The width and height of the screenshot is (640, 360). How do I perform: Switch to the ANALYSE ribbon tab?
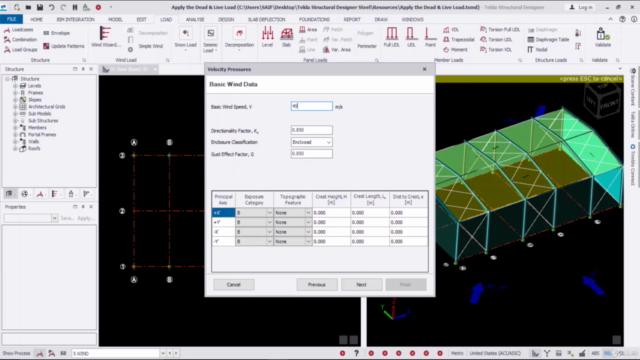[195, 19]
